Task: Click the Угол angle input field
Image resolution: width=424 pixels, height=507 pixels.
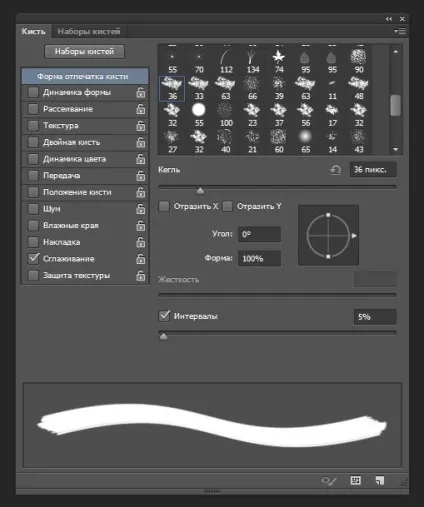Action: [x=259, y=234]
